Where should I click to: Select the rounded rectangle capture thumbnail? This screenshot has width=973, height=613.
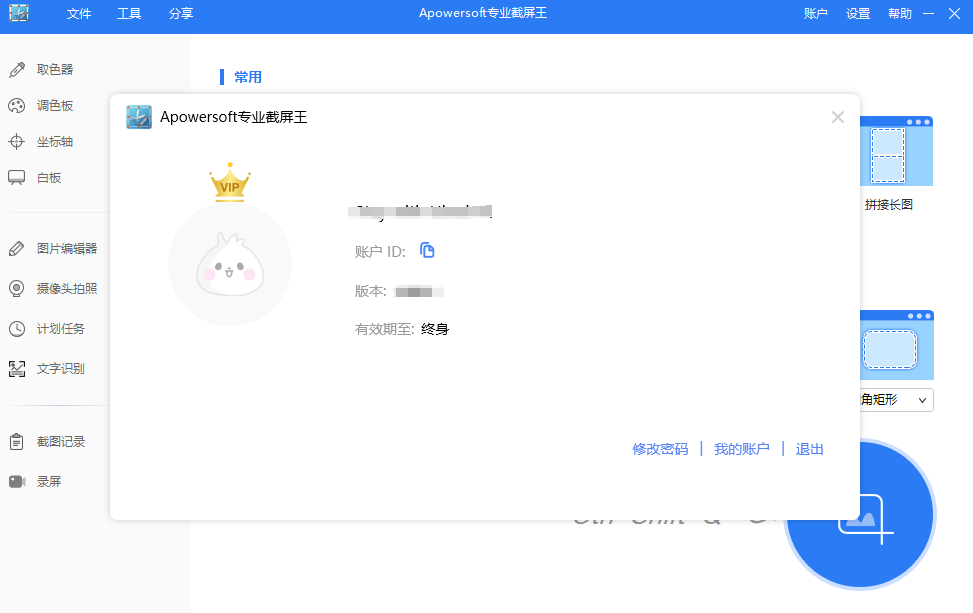click(x=897, y=345)
